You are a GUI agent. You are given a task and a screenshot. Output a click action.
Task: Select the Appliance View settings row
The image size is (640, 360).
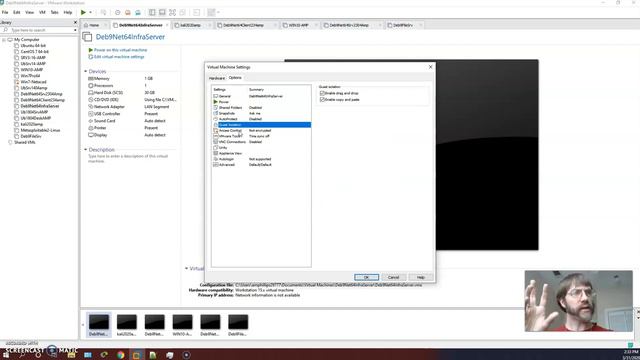[x=261, y=153]
